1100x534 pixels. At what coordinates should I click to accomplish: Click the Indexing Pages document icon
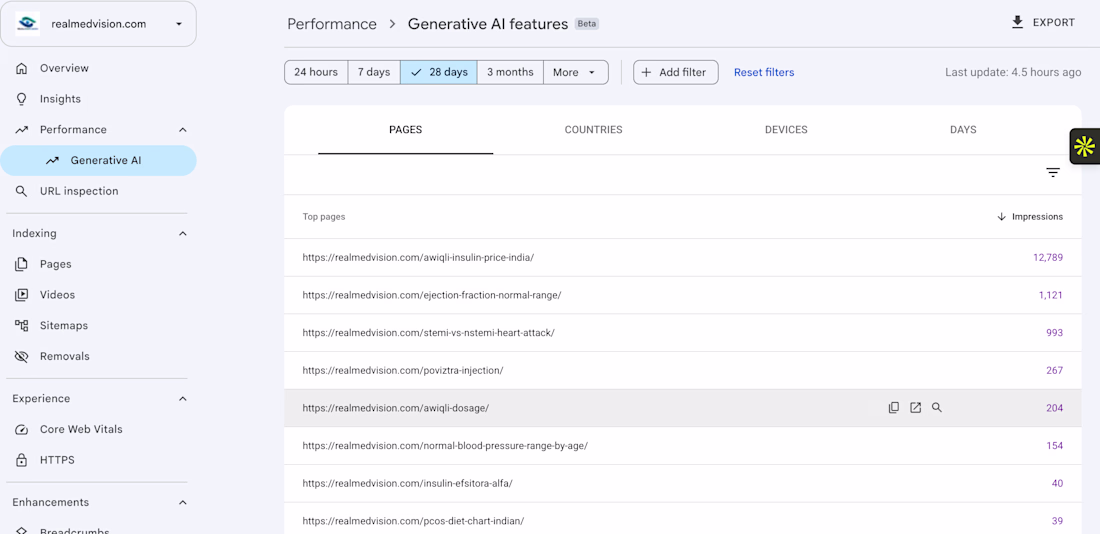[22, 264]
